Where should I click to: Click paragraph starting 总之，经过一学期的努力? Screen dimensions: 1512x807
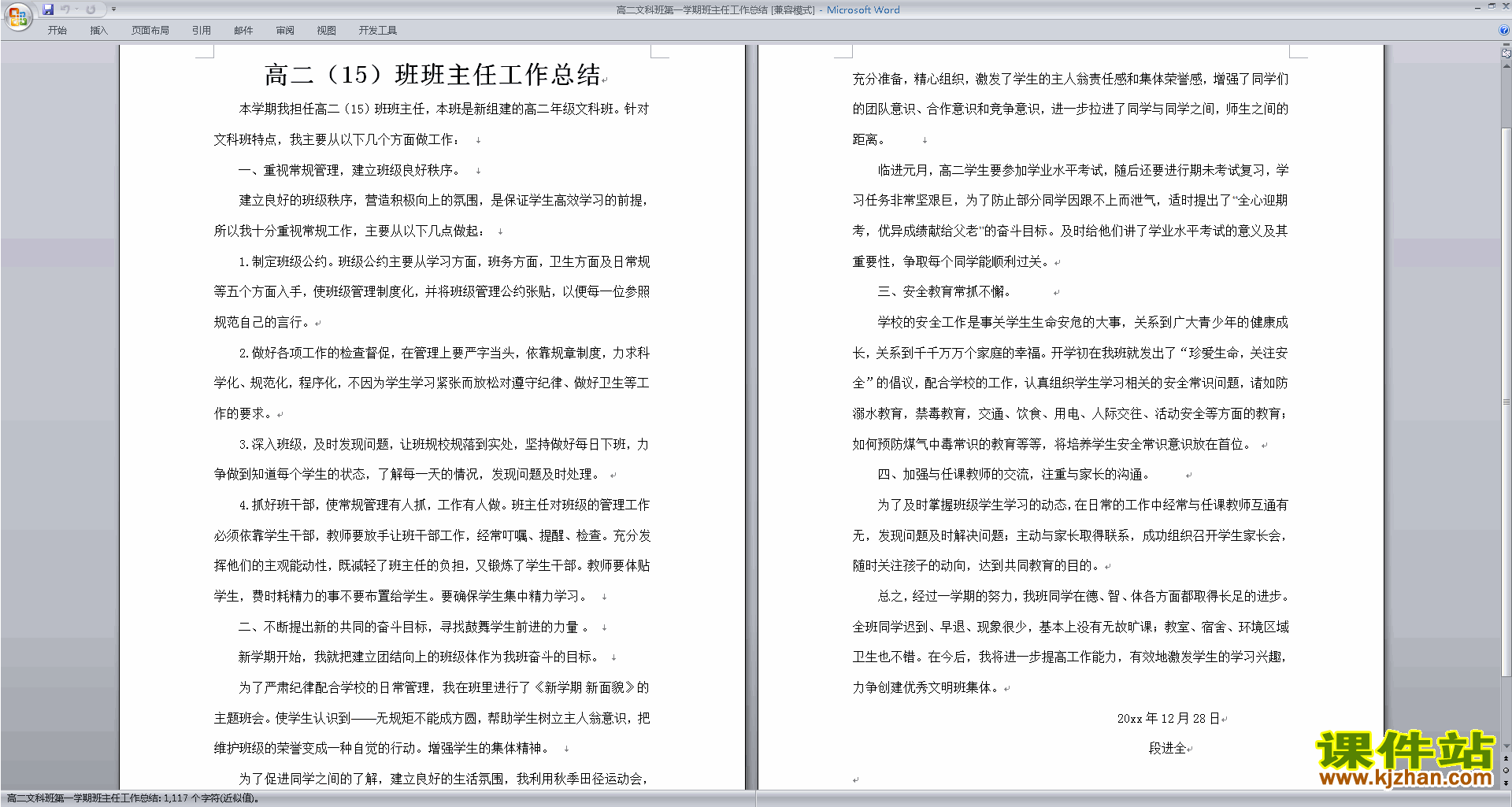click(1071, 642)
